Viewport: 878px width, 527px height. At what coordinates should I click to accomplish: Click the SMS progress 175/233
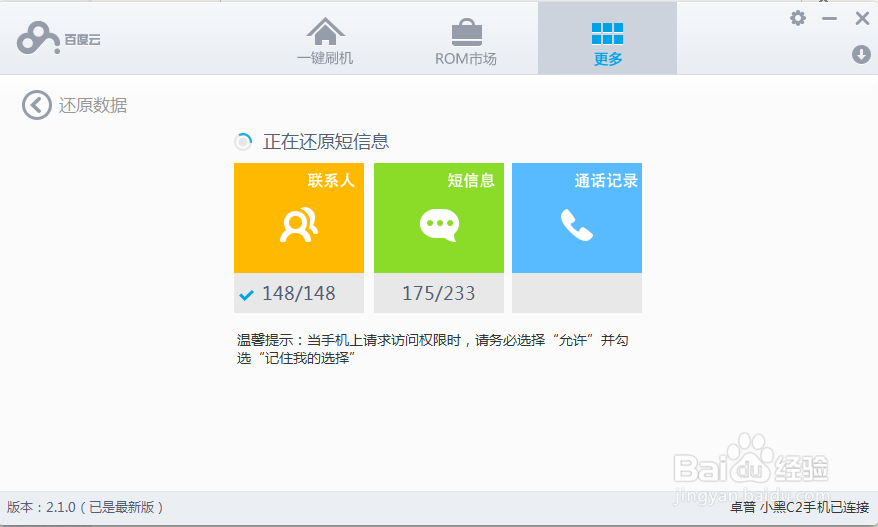[x=438, y=293]
